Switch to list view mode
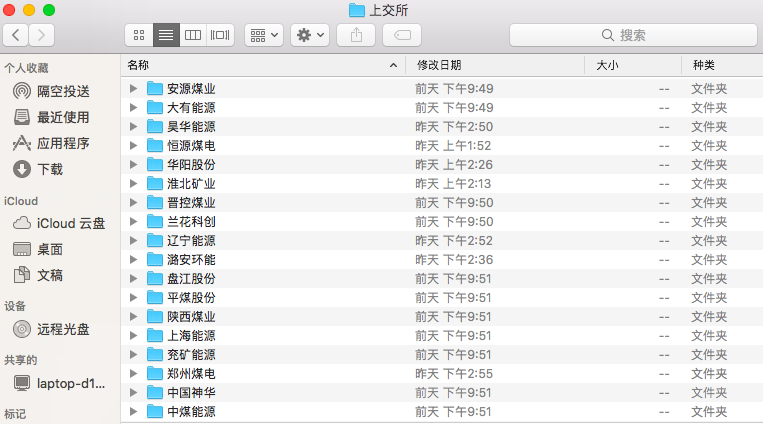This screenshot has height=424, width=763. click(x=166, y=35)
